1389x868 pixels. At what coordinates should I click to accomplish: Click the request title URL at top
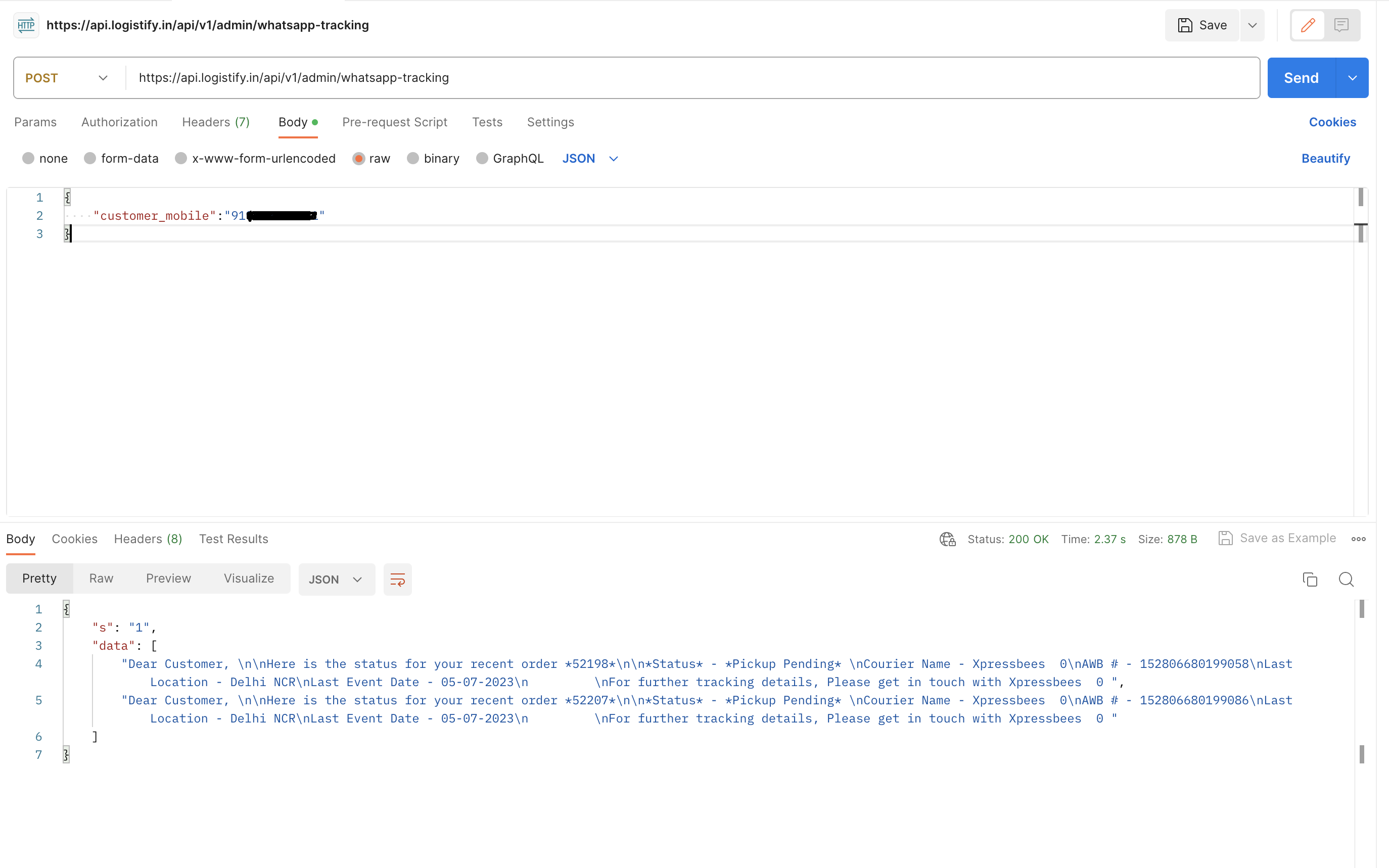click(207, 25)
